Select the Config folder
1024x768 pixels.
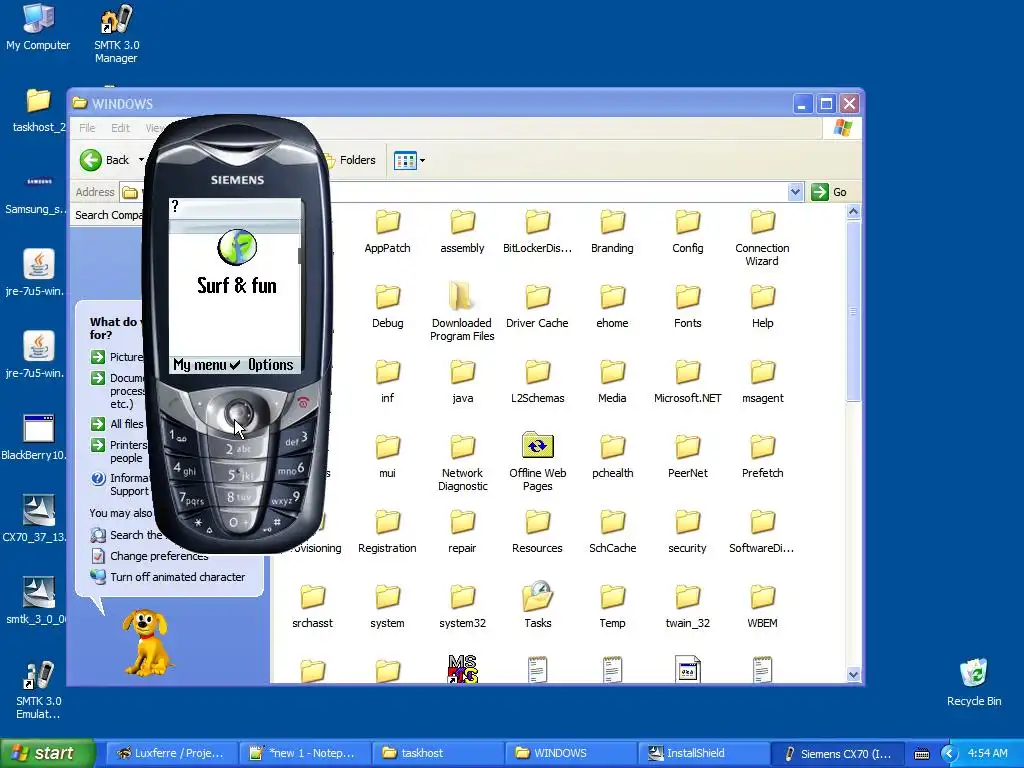point(688,232)
